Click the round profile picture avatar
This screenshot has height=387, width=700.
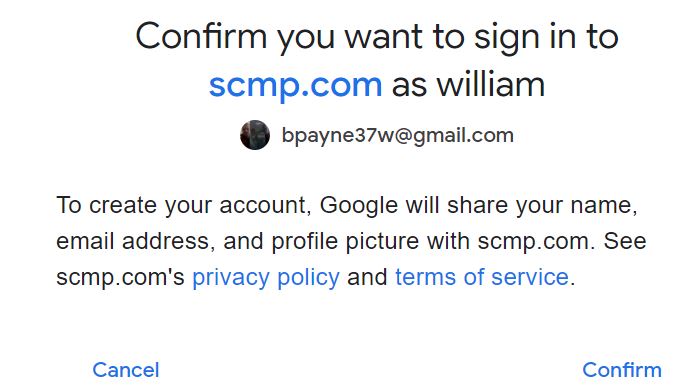click(x=255, y=135)
